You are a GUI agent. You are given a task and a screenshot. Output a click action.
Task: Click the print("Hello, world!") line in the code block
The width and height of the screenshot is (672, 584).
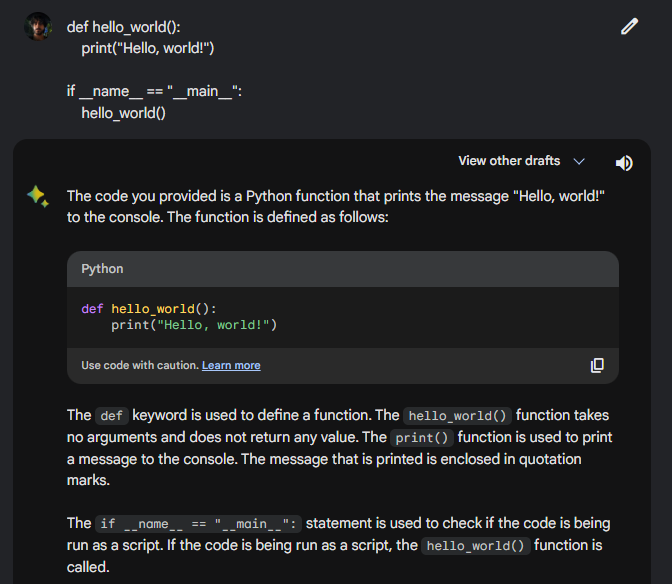click(194, 325)
